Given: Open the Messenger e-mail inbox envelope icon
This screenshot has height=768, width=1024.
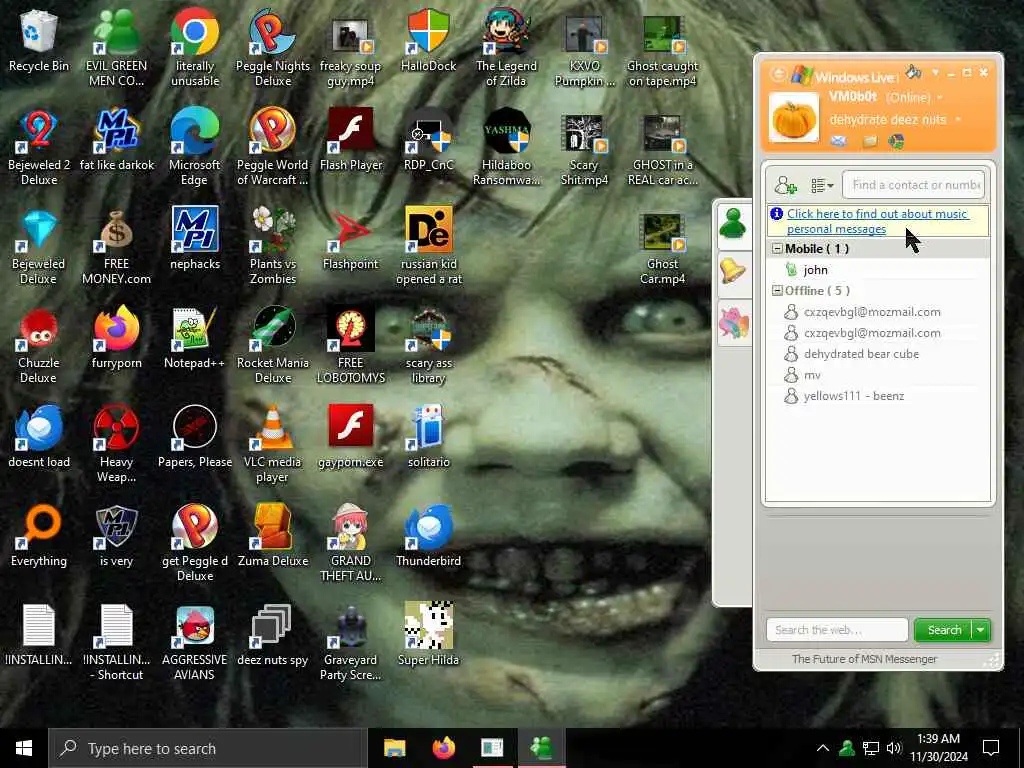Looking at the screenshot, I should click(839, 141).
